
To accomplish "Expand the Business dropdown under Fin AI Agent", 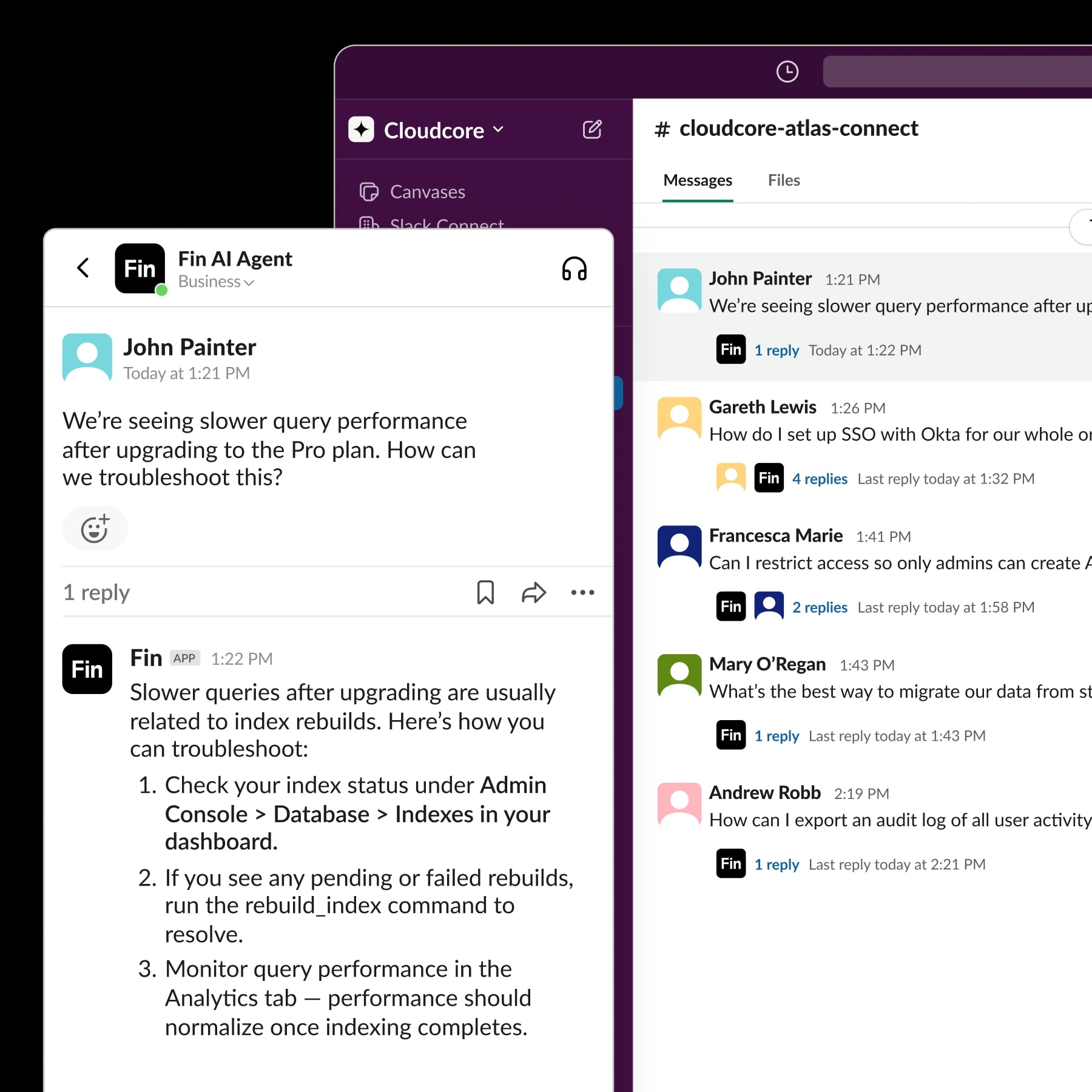I will [x=216, y=282].
